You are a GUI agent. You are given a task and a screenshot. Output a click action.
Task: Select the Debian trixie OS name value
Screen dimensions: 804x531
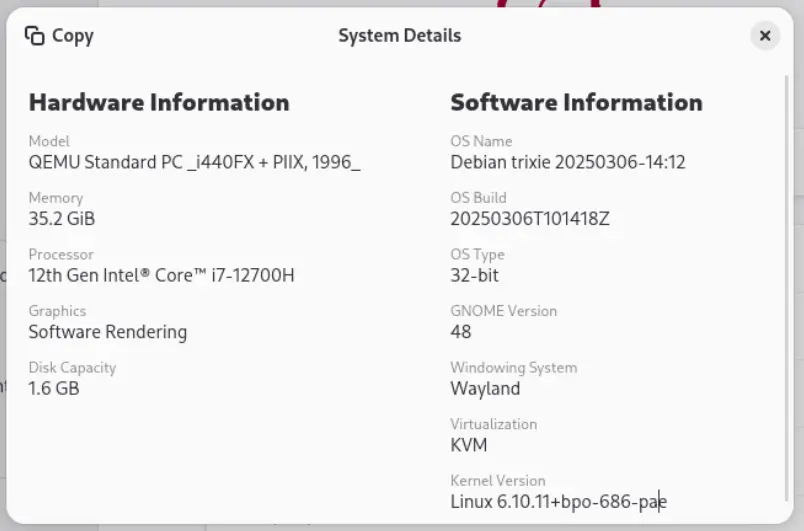click(x=568, y=162)
